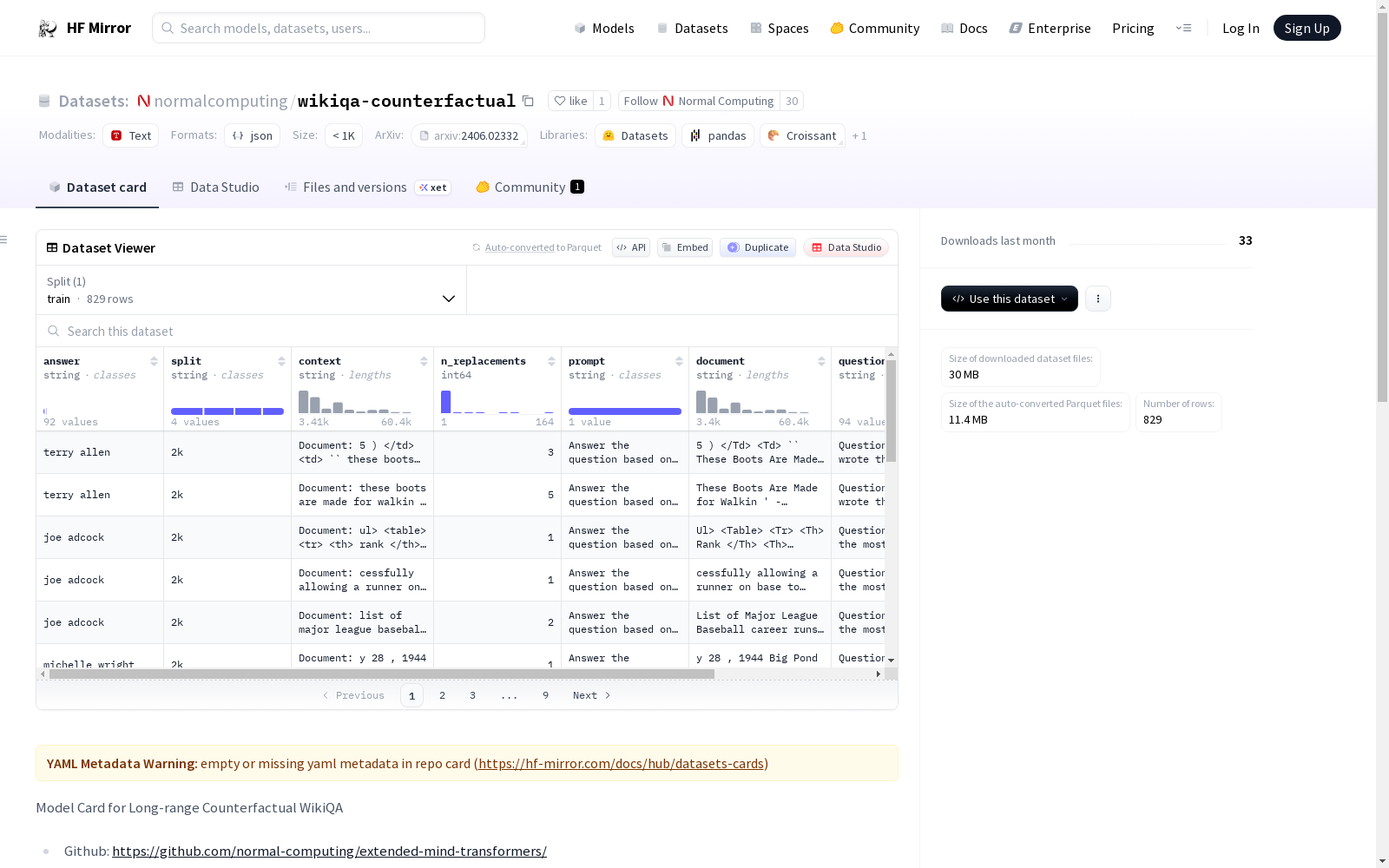
Task: Open the Use this dataset dropdown
Action: pos(1010,299)
